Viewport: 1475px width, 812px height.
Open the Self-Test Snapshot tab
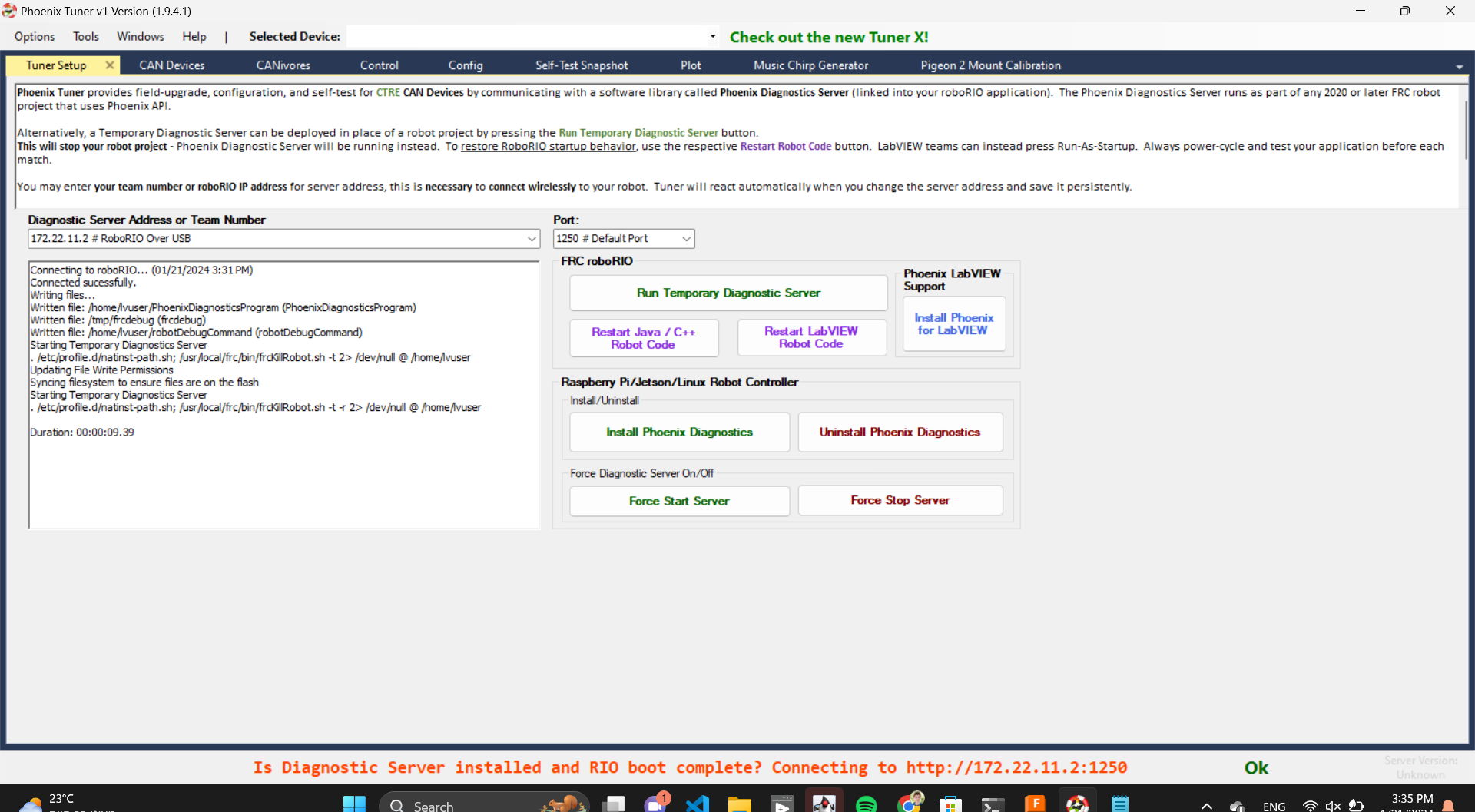[x=582, y=65]
